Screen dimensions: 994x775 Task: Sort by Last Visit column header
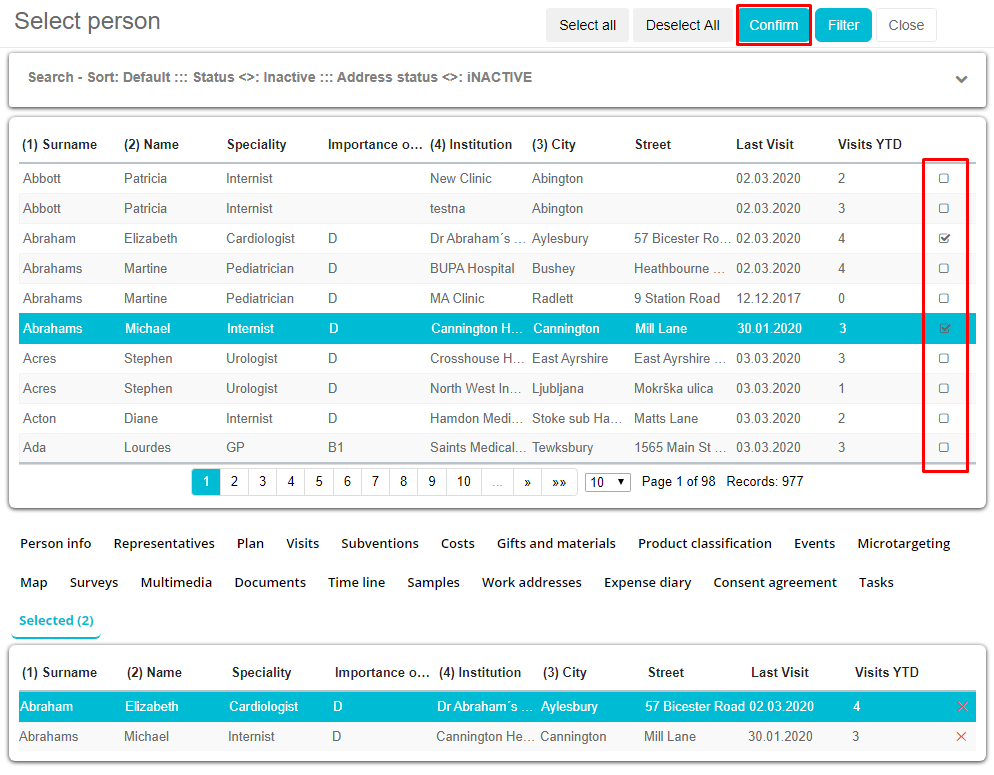point(764,145)
